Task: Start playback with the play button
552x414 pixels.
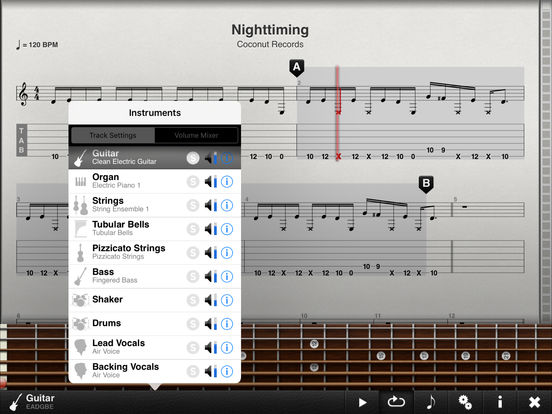Action: (x=362, y=402)
